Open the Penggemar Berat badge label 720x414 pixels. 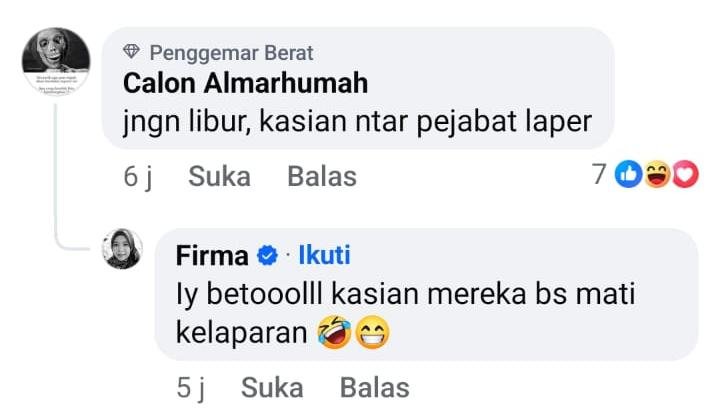tap(231, 53)
